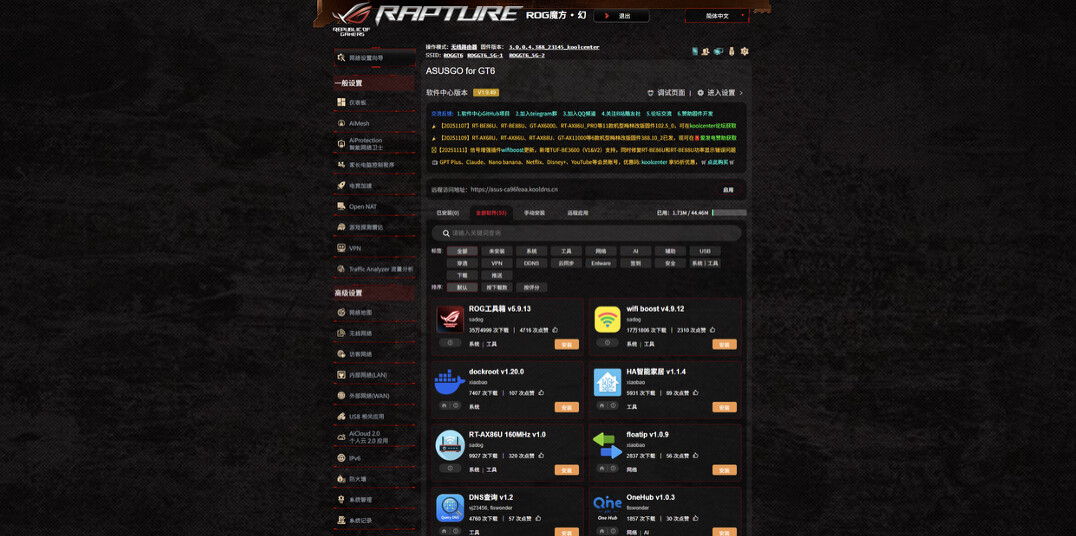1076x536 pixels.
Task: Click the floatip arrows icon
Action: (x=607, y=444)
